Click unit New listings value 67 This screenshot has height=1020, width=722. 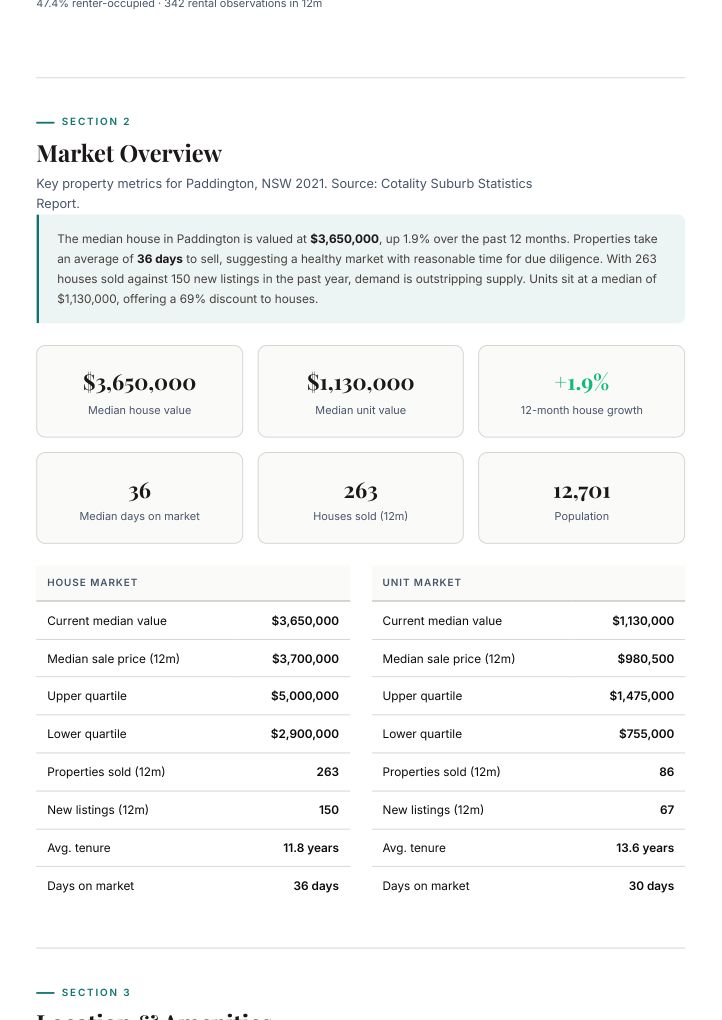tap(667, 810)
